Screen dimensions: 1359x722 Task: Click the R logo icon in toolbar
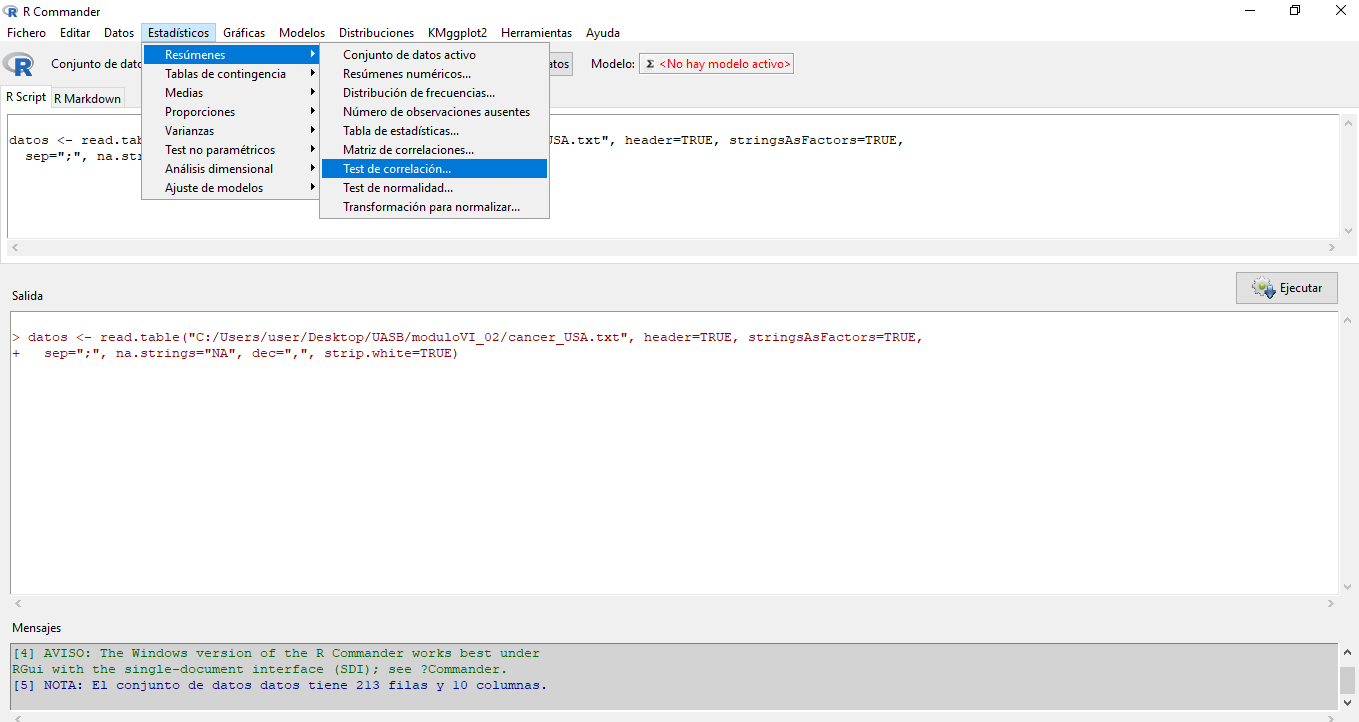[x=18, y=64]
